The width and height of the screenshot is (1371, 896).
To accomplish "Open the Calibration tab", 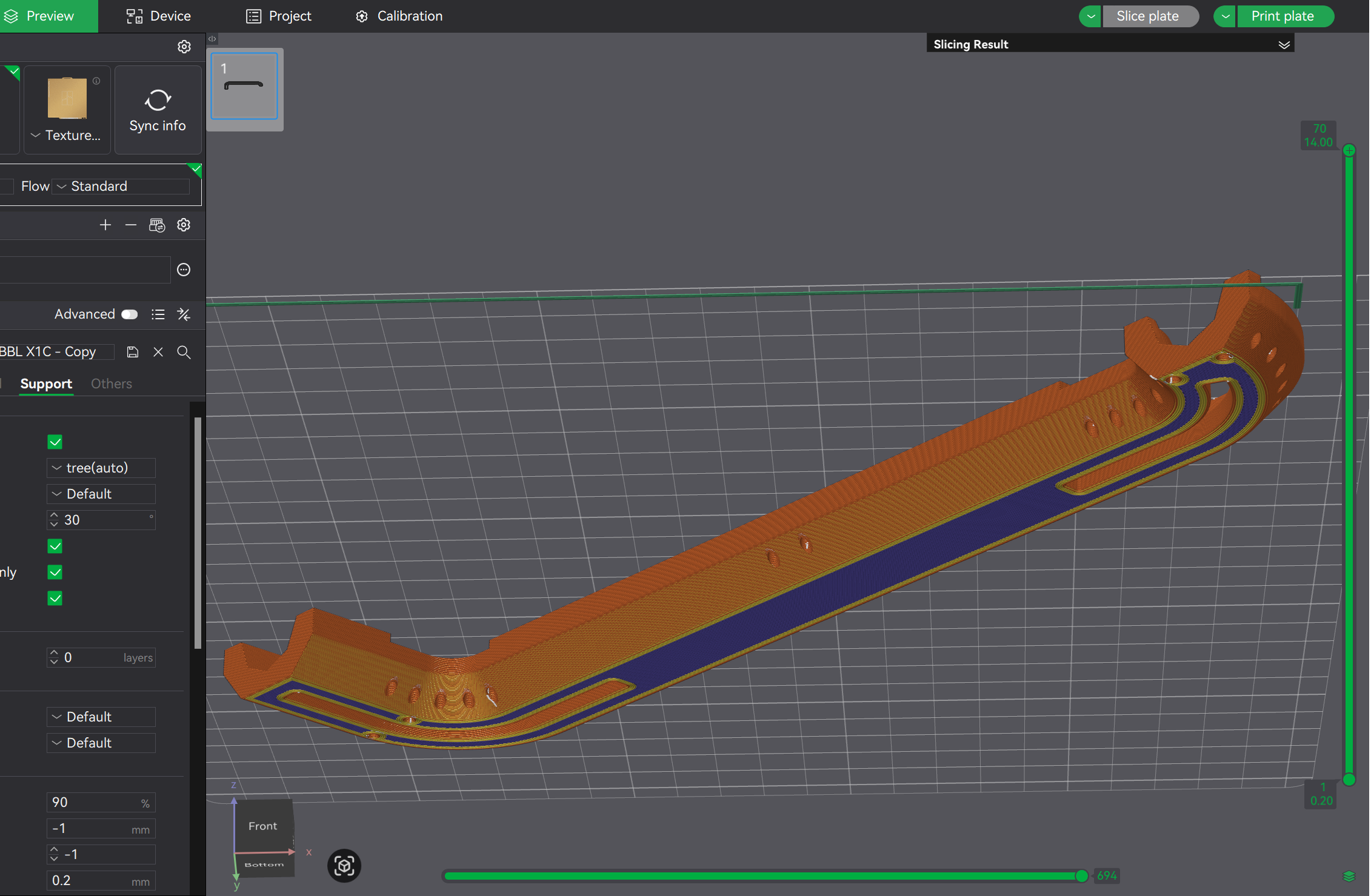I will click(x=399, y=16).
